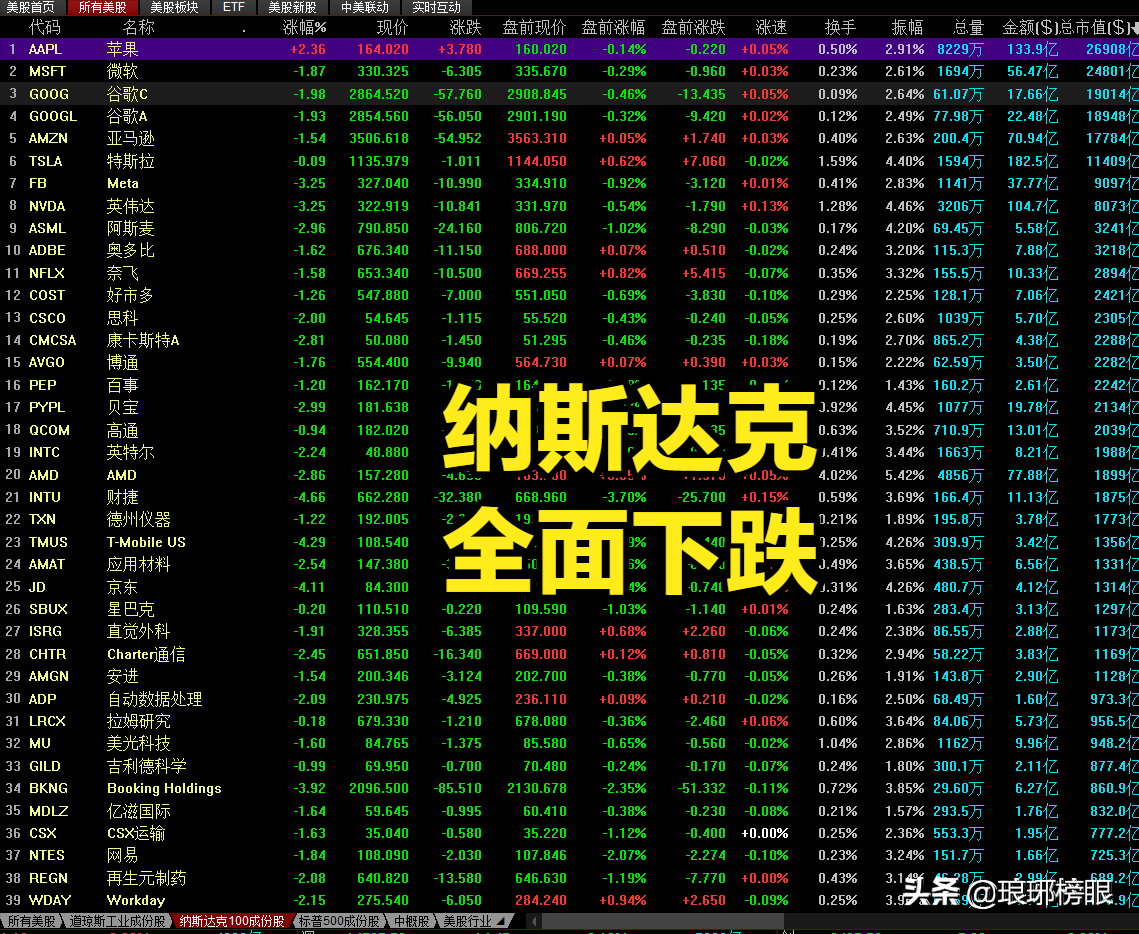Image resolution: width=1139 pixels, height=934 pixels.
Task: Click the INTU ticker code
Action: pyautogui.click(x=44, y=497)
